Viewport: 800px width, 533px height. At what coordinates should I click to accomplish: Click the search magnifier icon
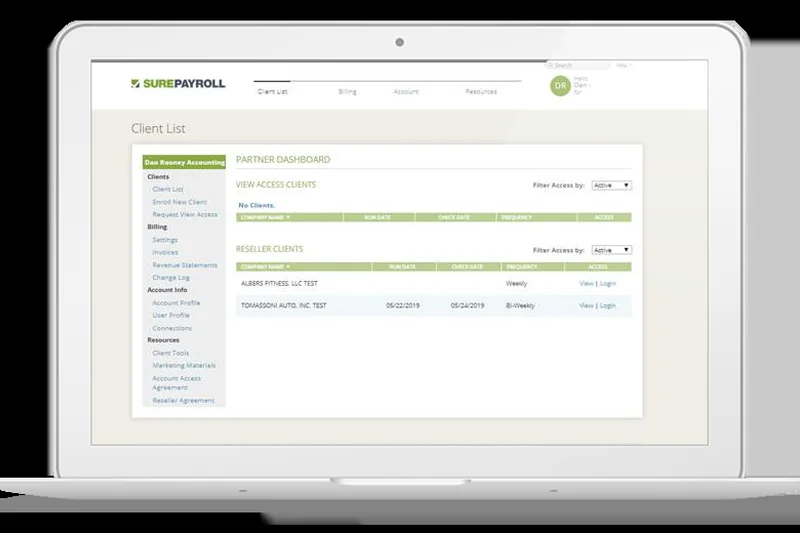[550, 65]
